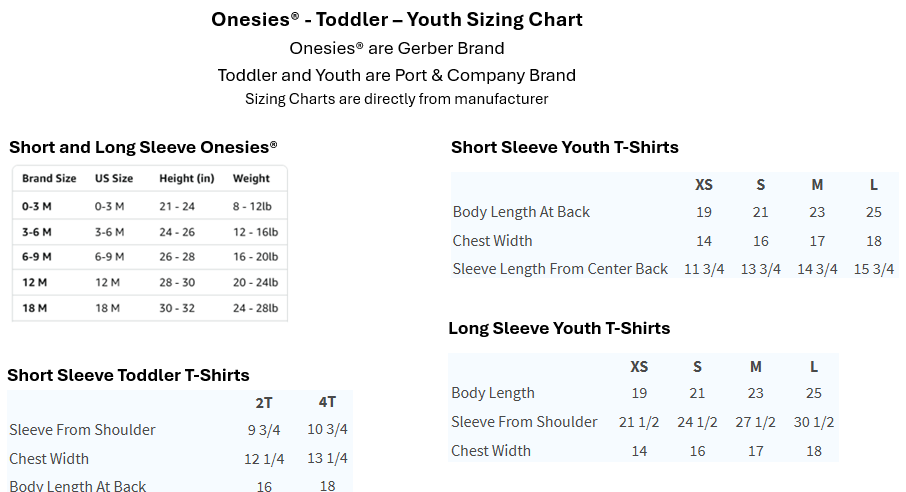Click the '0-3 M' brand size row label

[37, 206]
